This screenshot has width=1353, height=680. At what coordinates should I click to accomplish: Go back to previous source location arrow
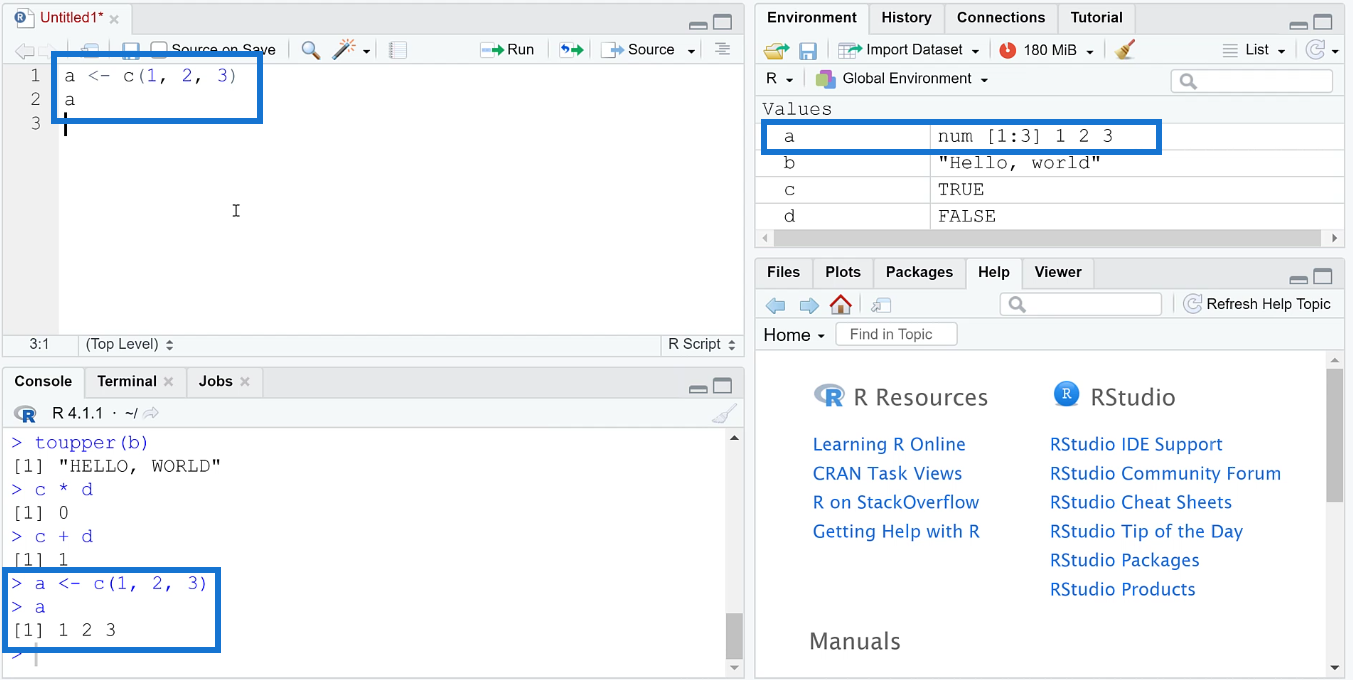(23, 50)
